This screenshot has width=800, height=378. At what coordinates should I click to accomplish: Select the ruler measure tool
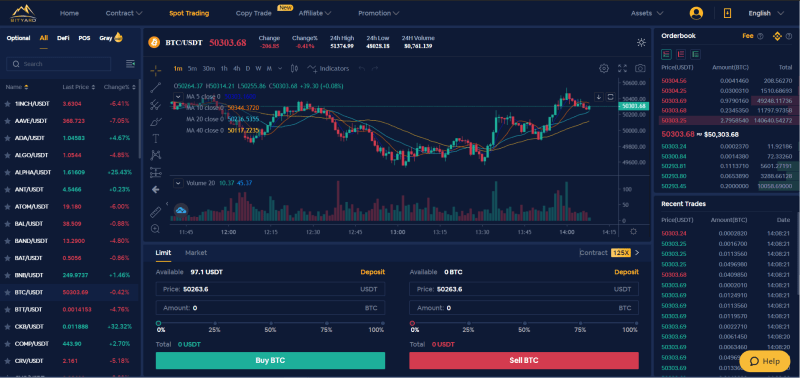coord(156,212)
